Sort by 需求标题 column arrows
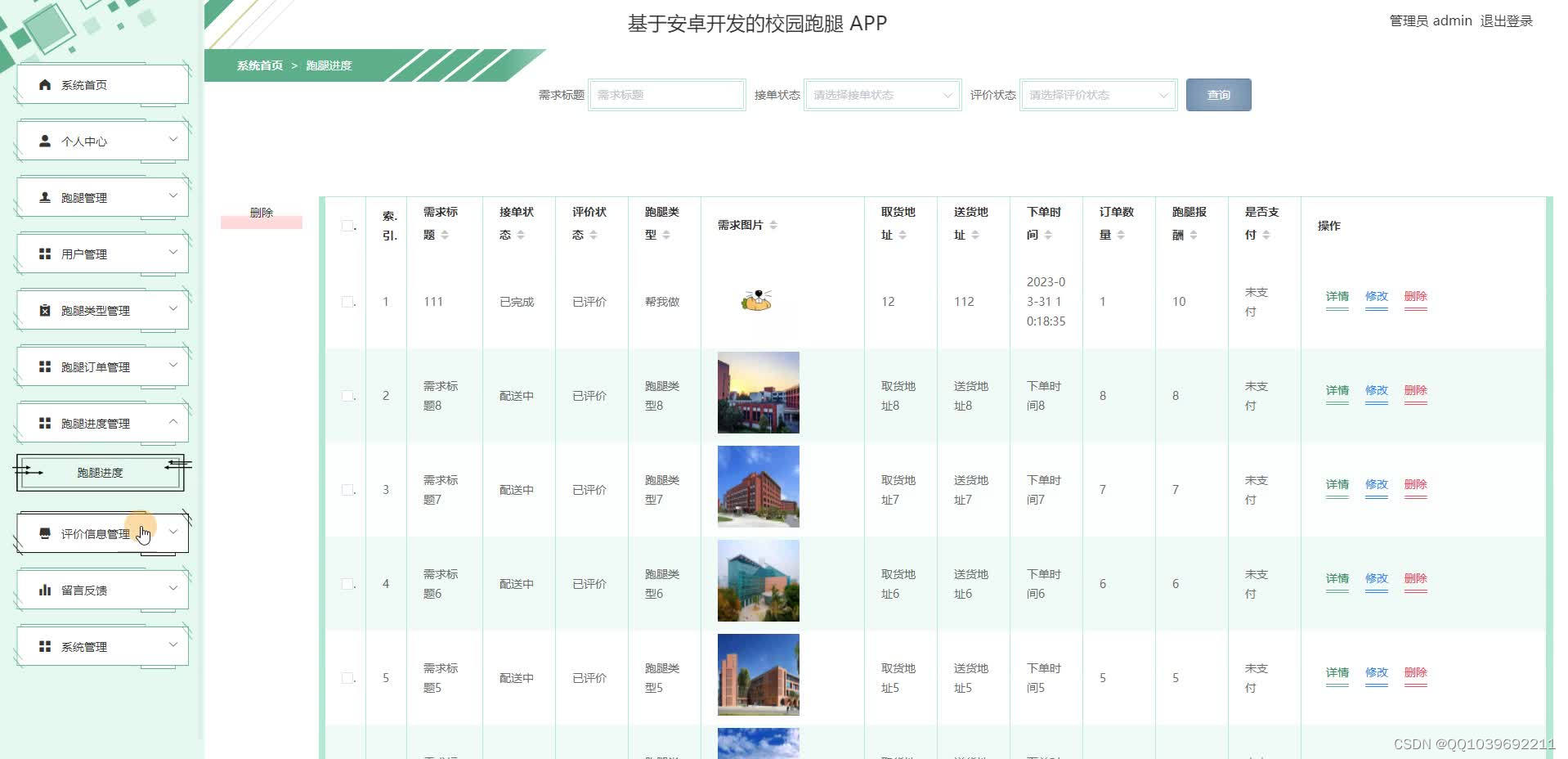The width and height of the screenshot is (1568, 759). [x=445, y=235]
